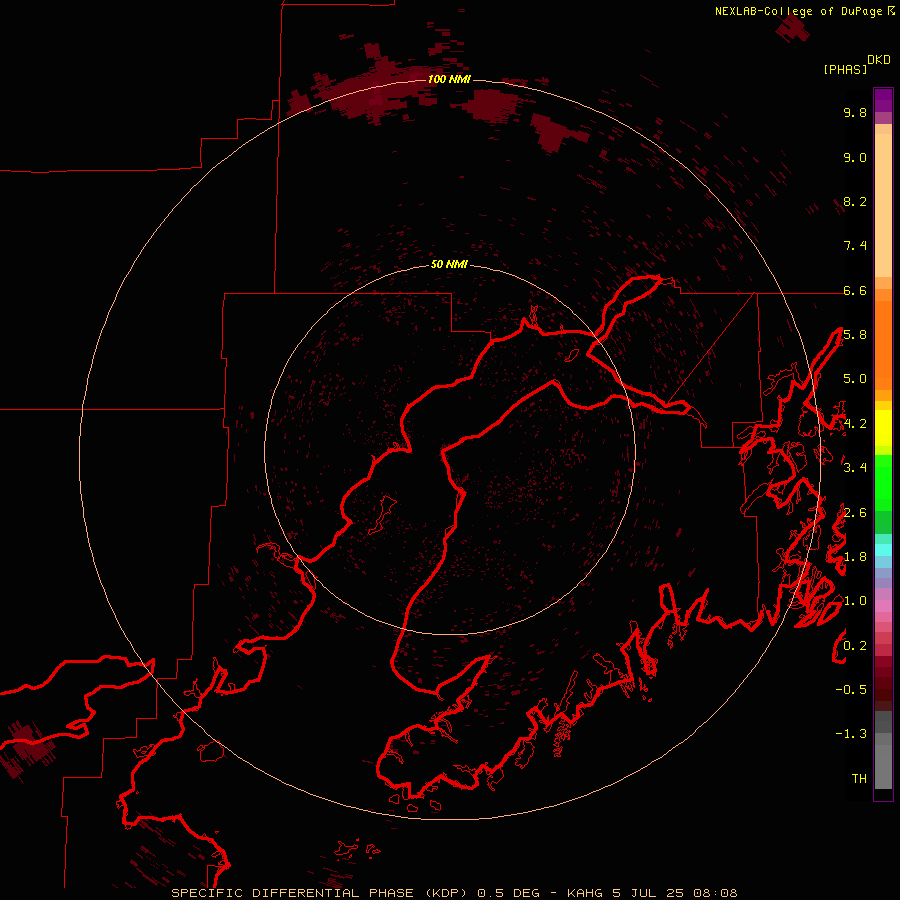Click the 100 NMI range ring label
This screenshot has height=900, width=900.
(x=449, y=79)
